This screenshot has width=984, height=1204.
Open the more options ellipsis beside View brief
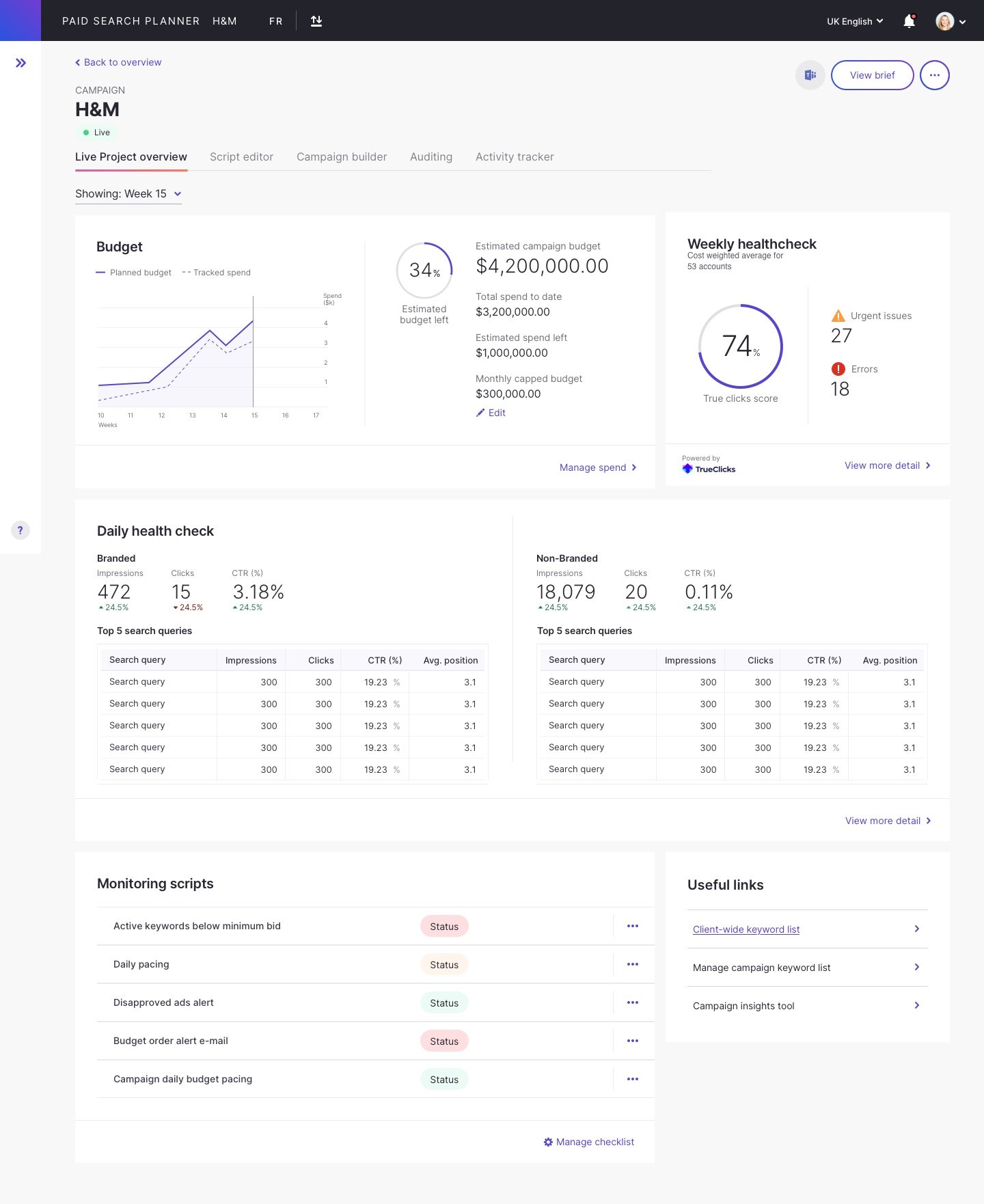[x=935, y=75]
